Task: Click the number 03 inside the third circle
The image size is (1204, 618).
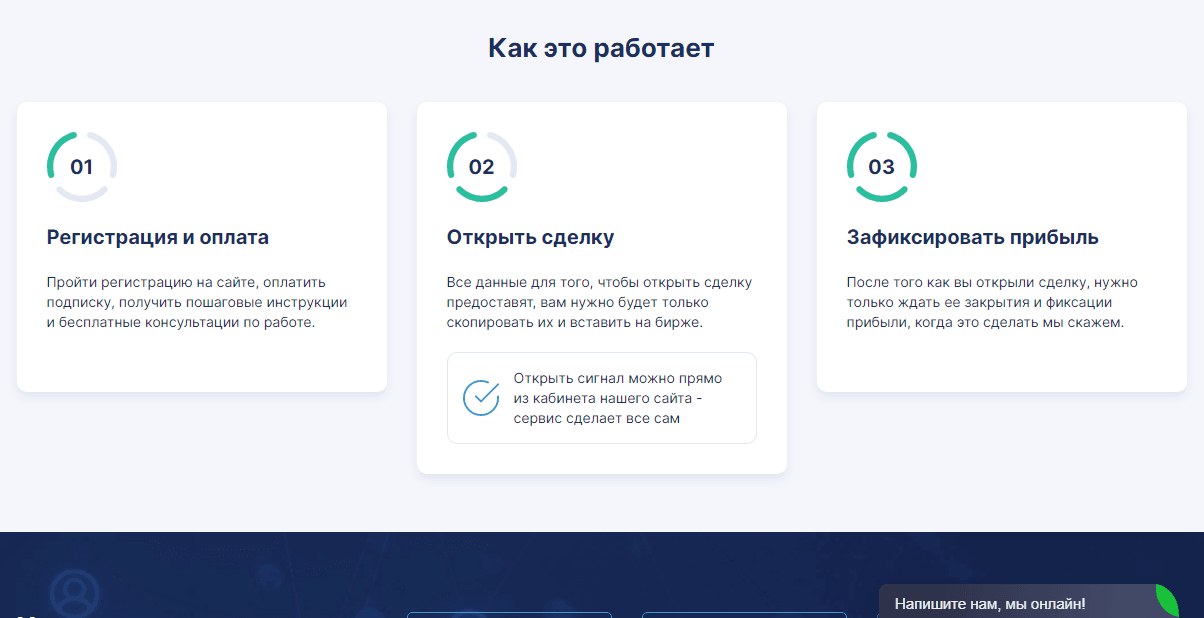Action: (x=882, y=167)
